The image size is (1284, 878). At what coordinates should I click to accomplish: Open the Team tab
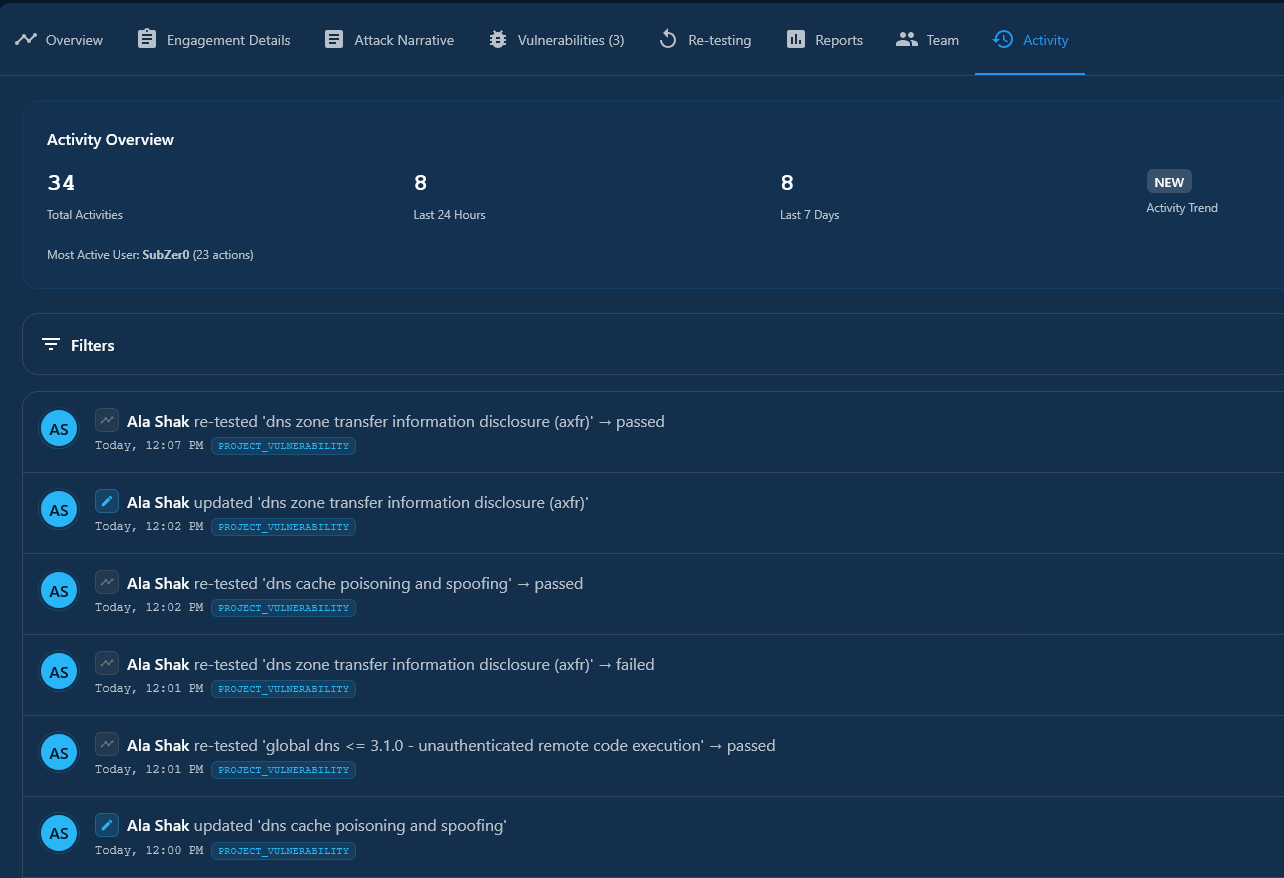(x=928, y=40)
